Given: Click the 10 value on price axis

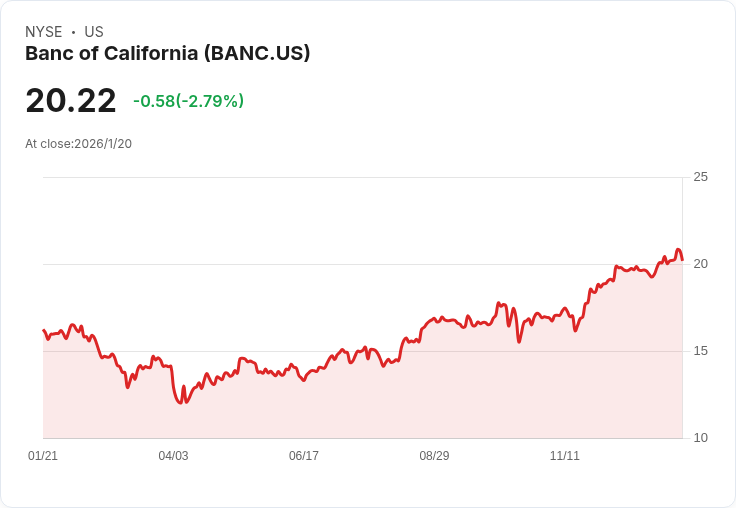Looking at the screenshot, I should click(x=700, y=438).
